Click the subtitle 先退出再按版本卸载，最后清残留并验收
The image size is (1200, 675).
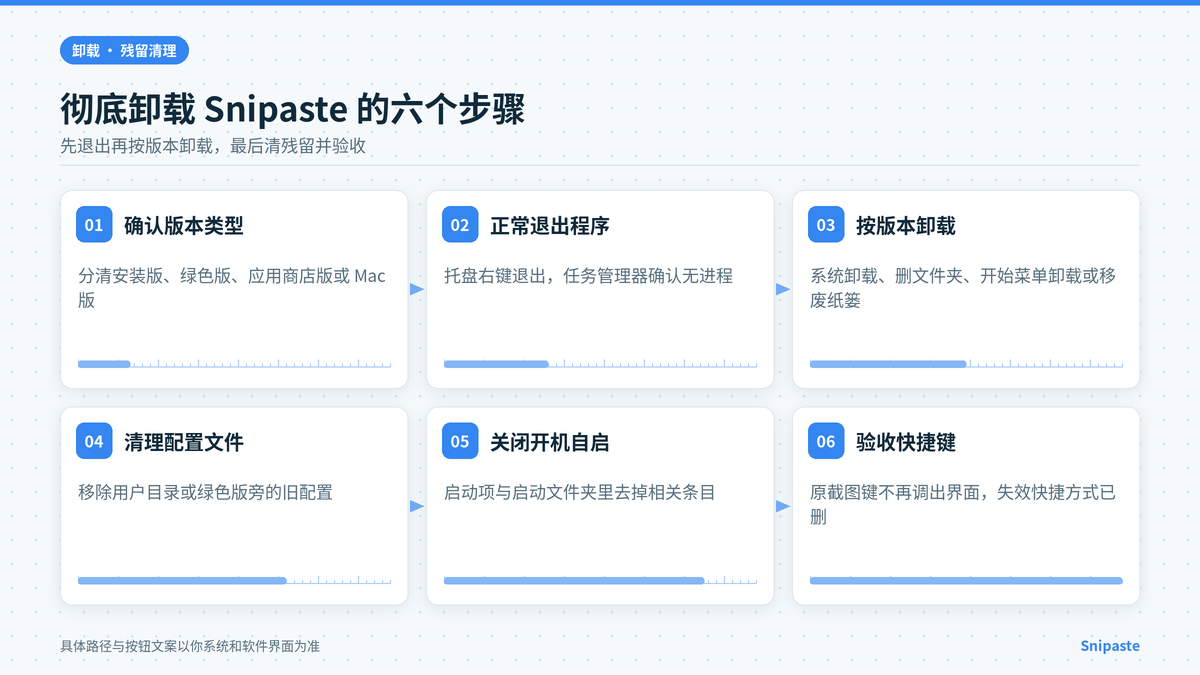tap(213, 146)
